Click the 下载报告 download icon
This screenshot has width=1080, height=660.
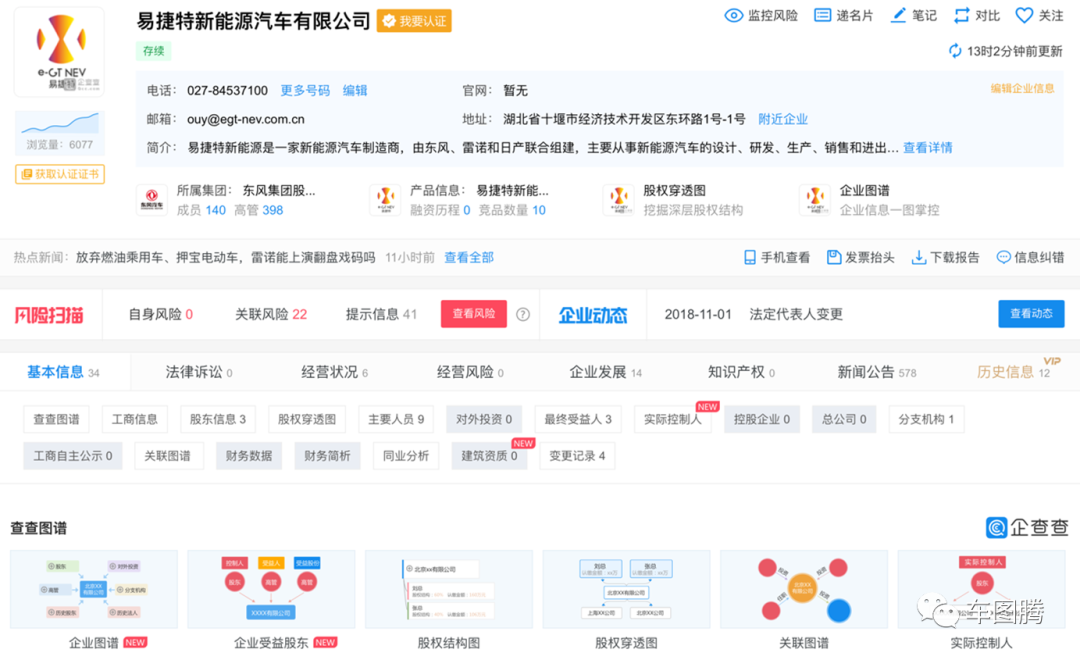pyautogui.click(x=918, y=258)
